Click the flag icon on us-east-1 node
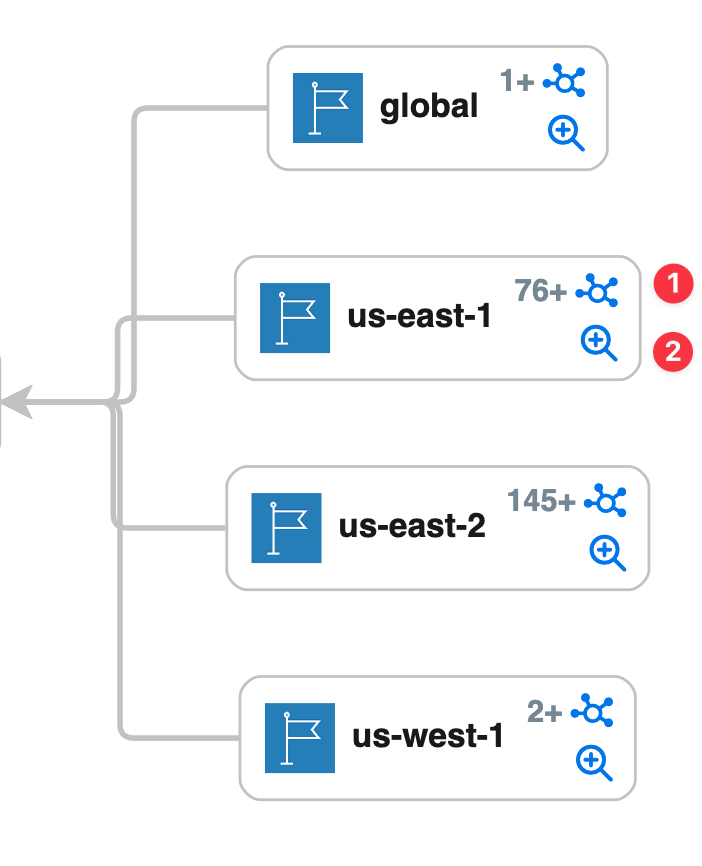 pos(295,318)
